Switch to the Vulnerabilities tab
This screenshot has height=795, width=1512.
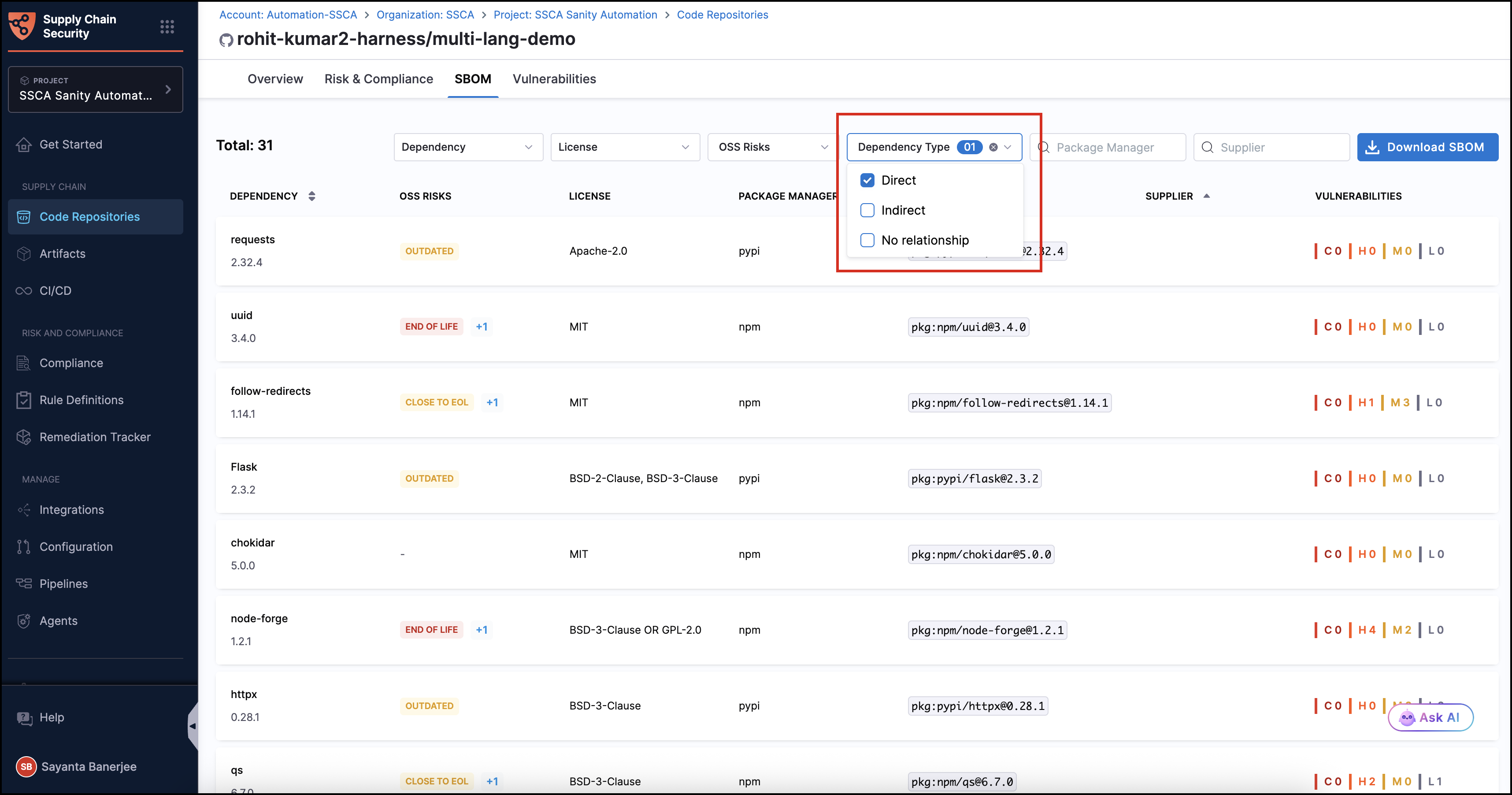click(554, 79)
